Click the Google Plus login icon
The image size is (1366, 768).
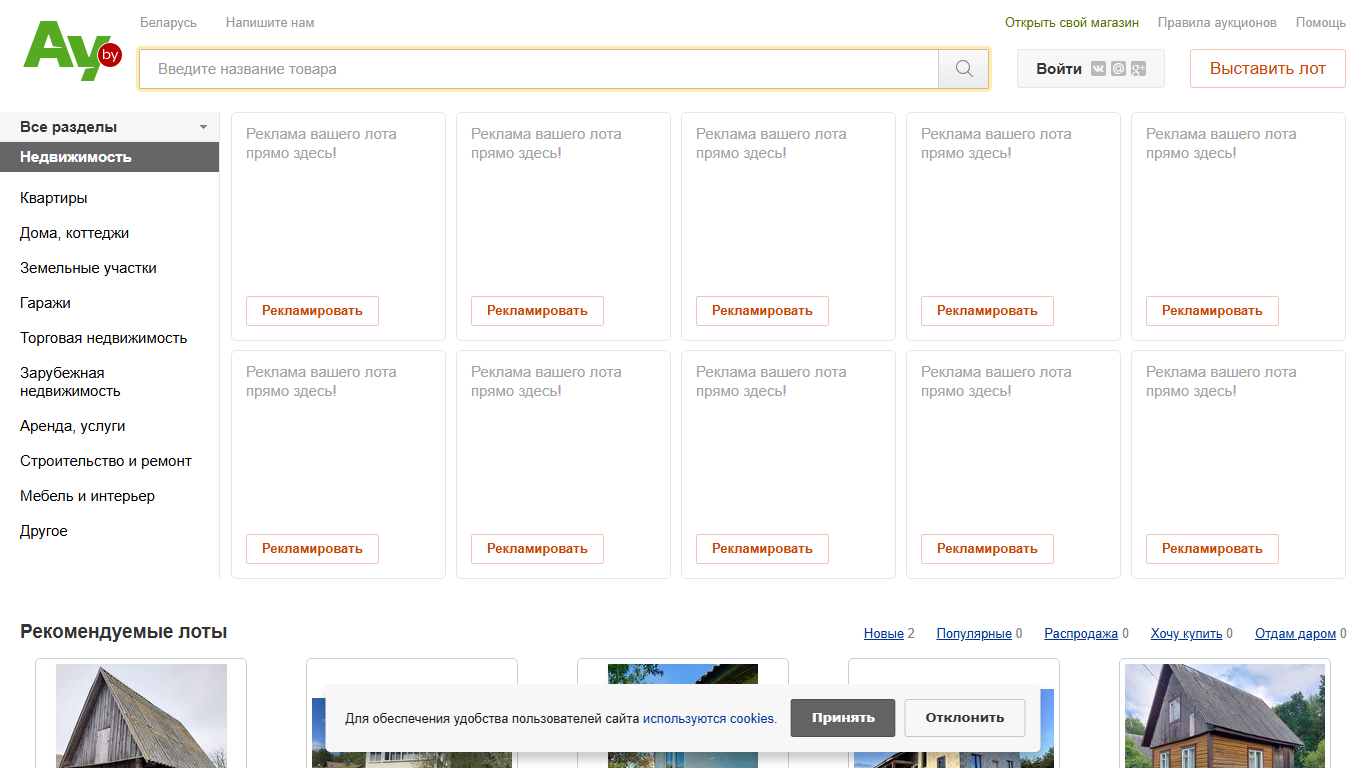[1138, 69]
